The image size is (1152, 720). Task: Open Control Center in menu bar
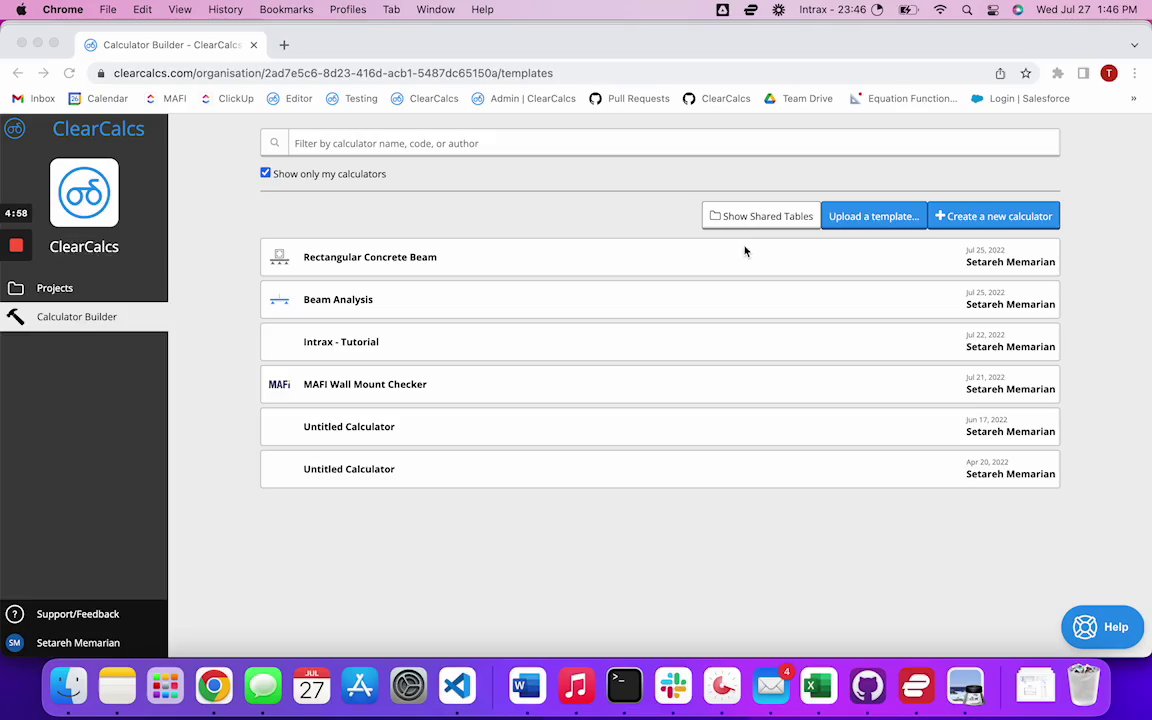coord(993,10)
